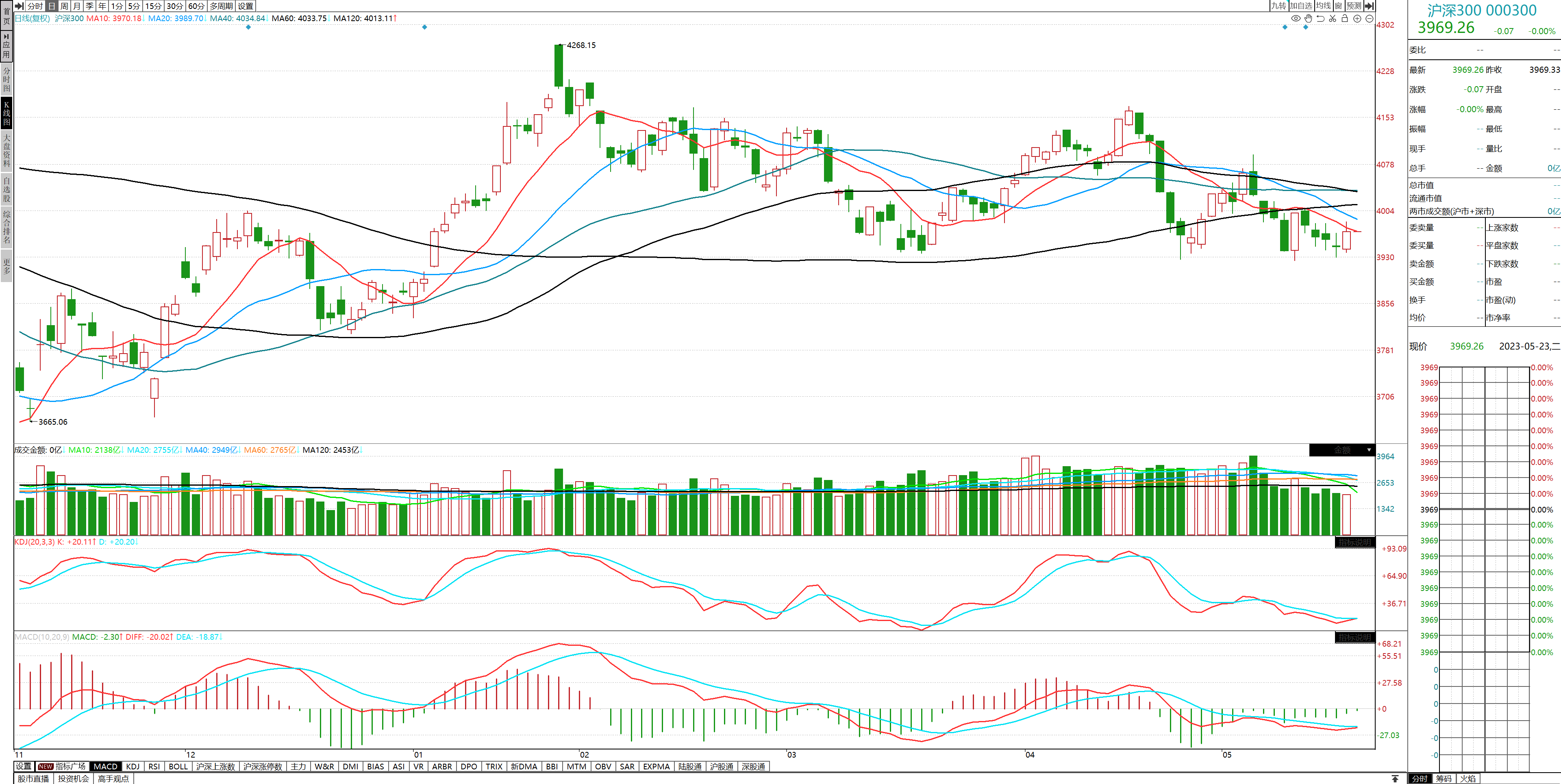Image resolution: width=1561 pixels, height=784 pixels.
Task: Switch to the 周 weekly period tab
Action: 64,5
